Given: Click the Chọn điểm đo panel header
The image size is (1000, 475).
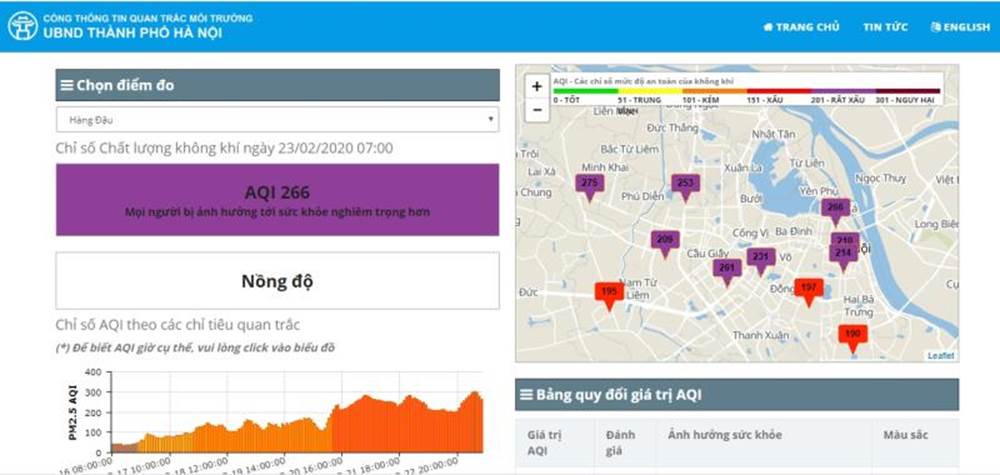Looking at the screenshot, I should click(x=277, y=85).
